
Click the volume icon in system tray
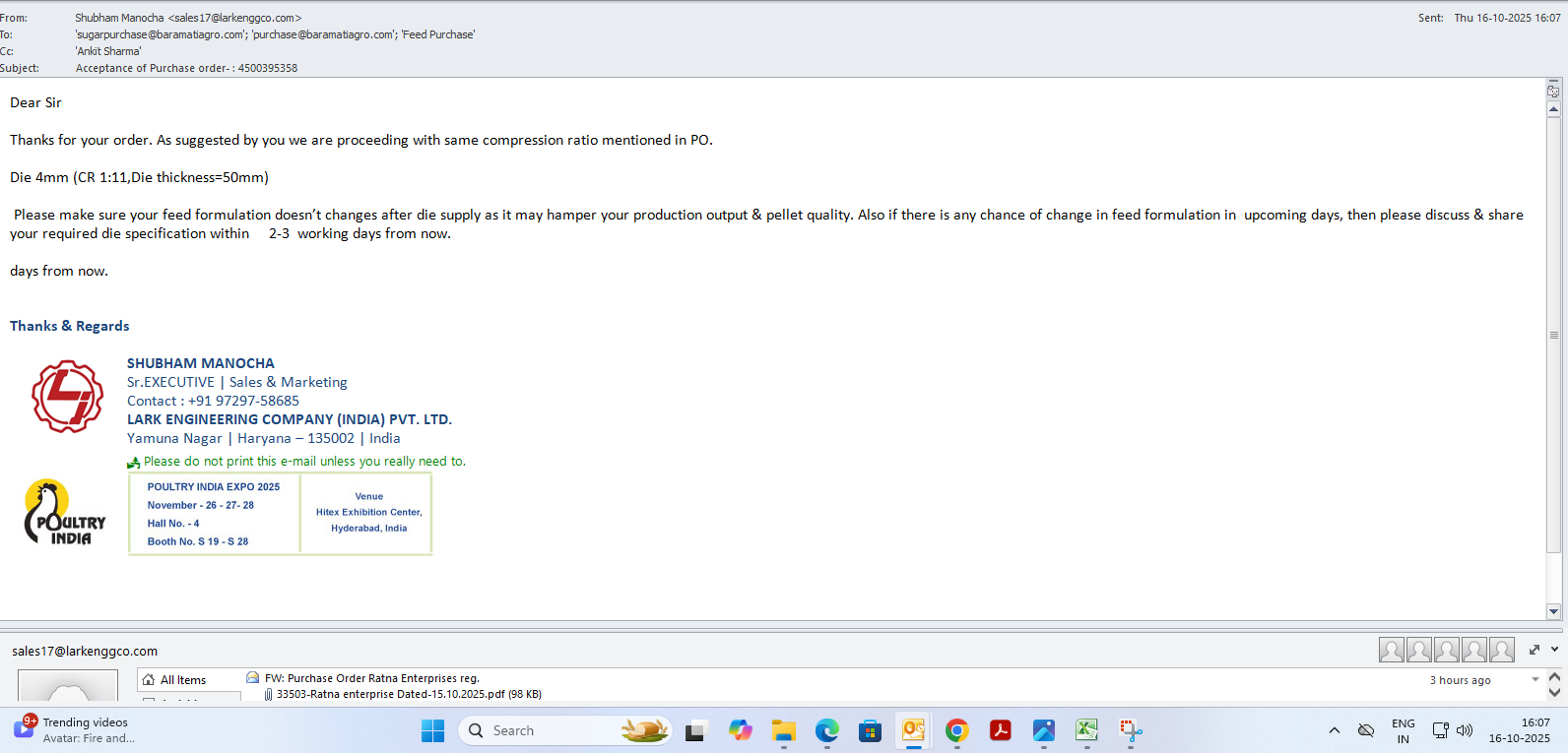click(1465, 730)
